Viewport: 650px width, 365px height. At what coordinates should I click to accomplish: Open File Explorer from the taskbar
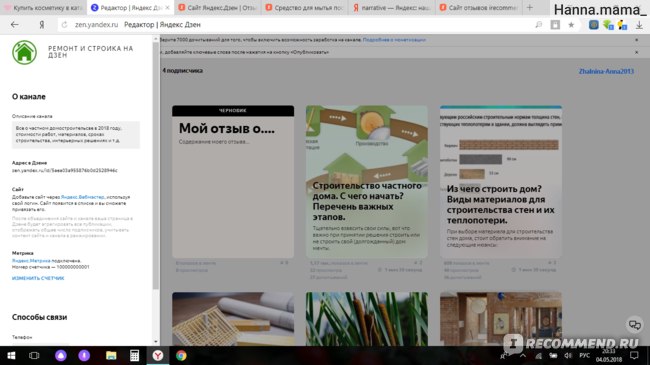pos(111,355)
